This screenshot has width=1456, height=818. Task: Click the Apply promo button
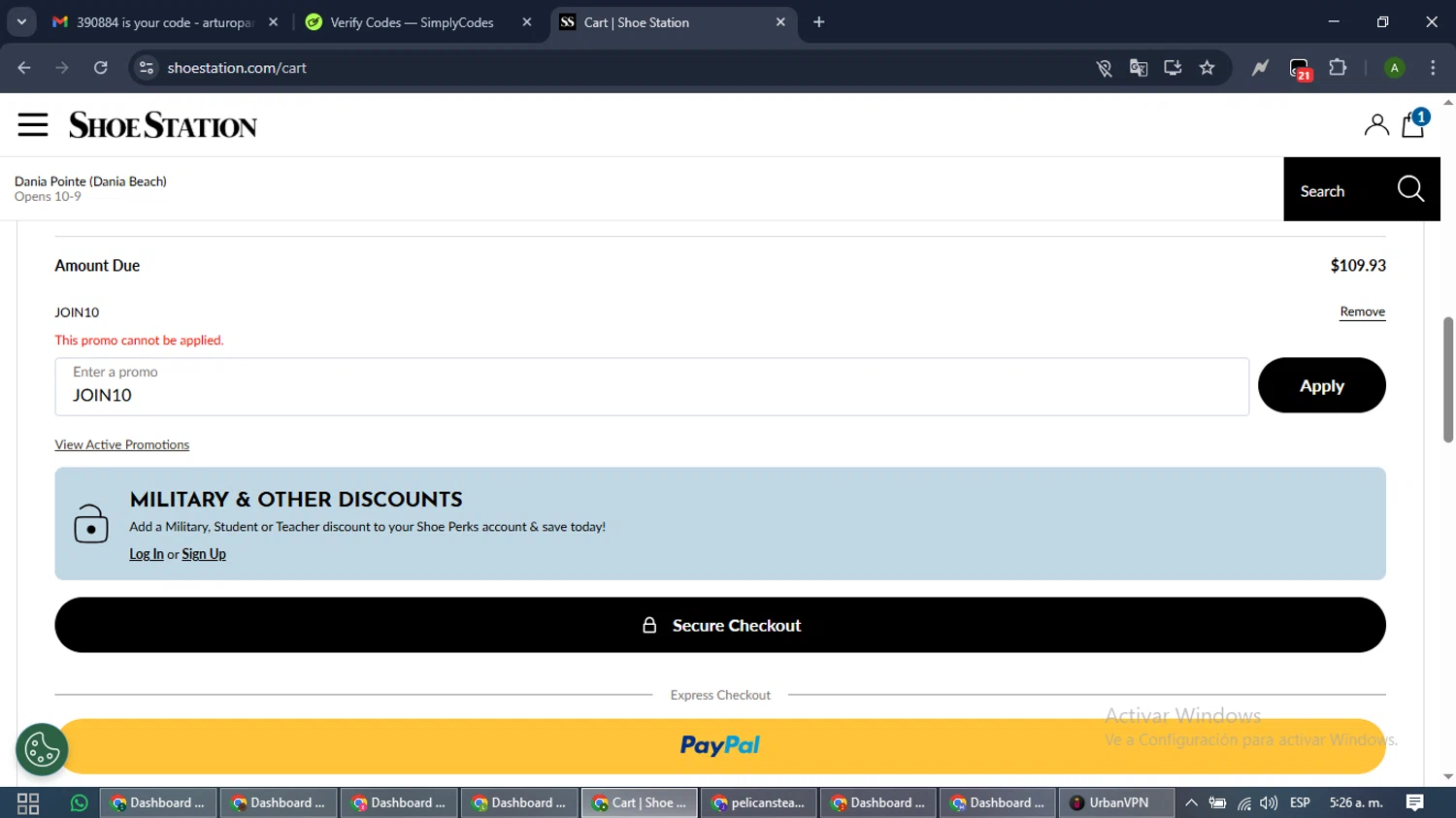click(x=1321, y=385)
